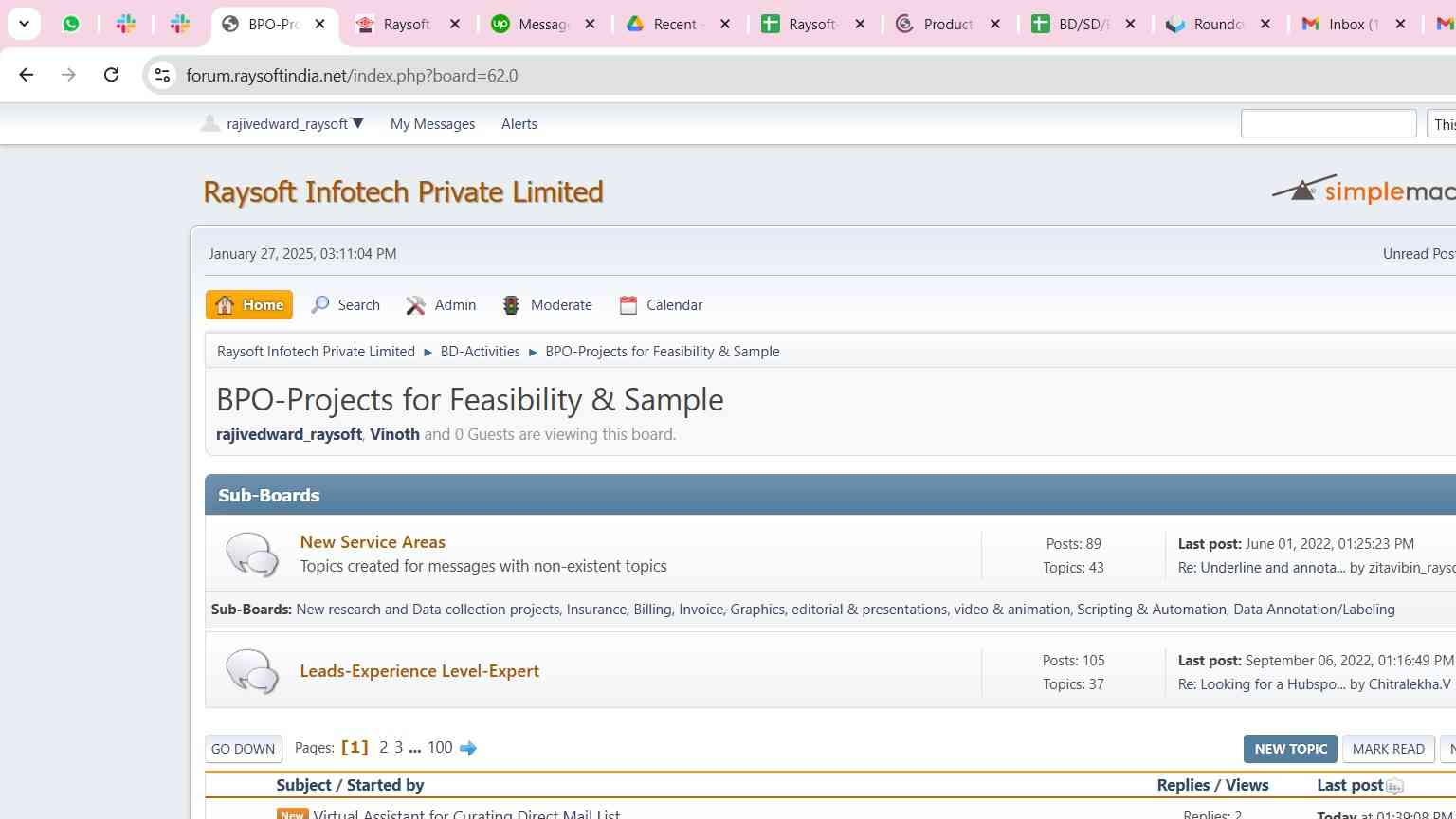Open New research and Data collection projects

pos(428,610)
